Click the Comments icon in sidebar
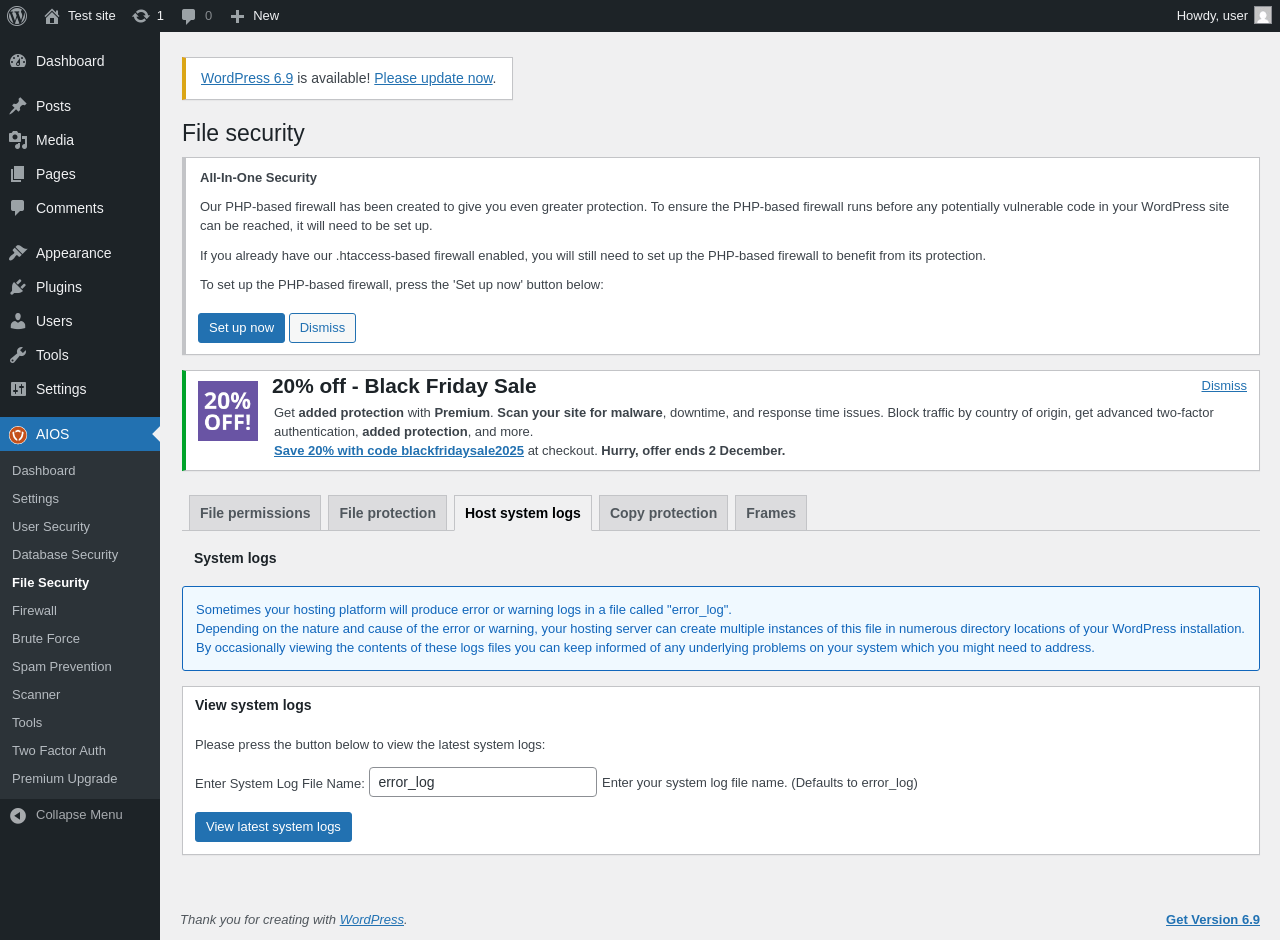1280x940 pixels. (x=18, y=208)
